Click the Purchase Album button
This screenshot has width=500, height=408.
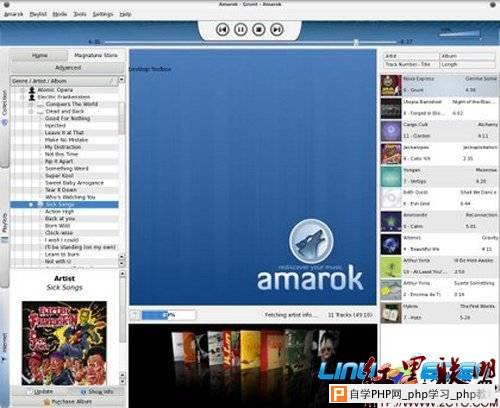click(x=68, y=402)
